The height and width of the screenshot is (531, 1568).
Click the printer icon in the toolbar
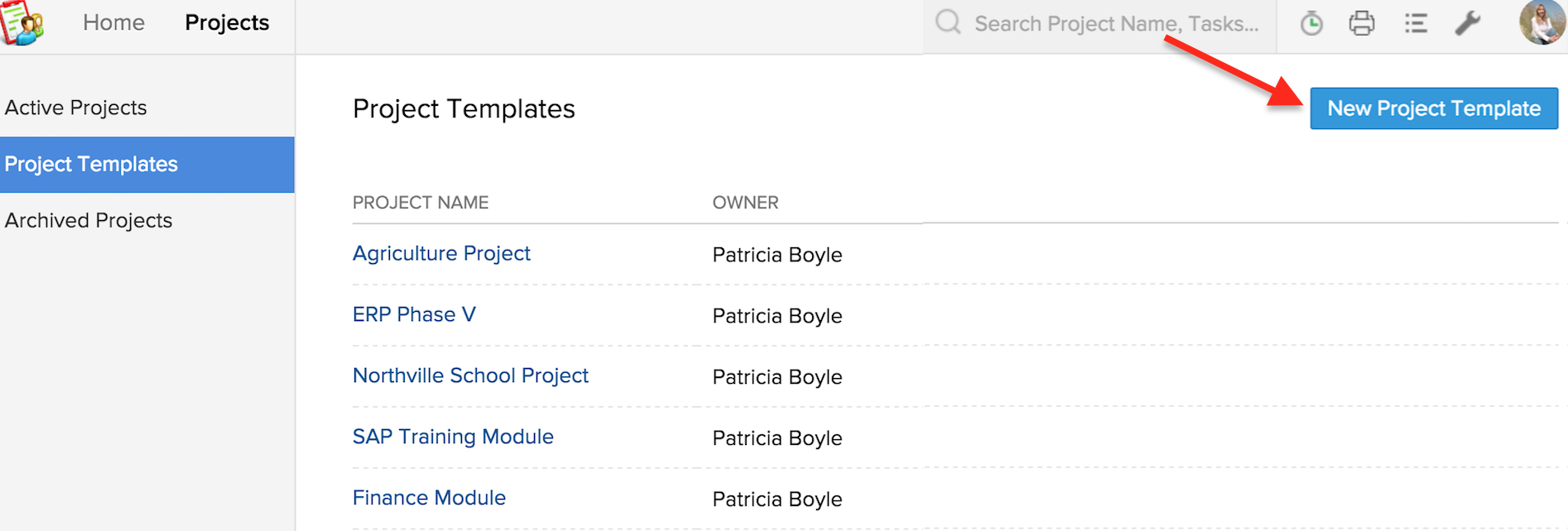1363,23
